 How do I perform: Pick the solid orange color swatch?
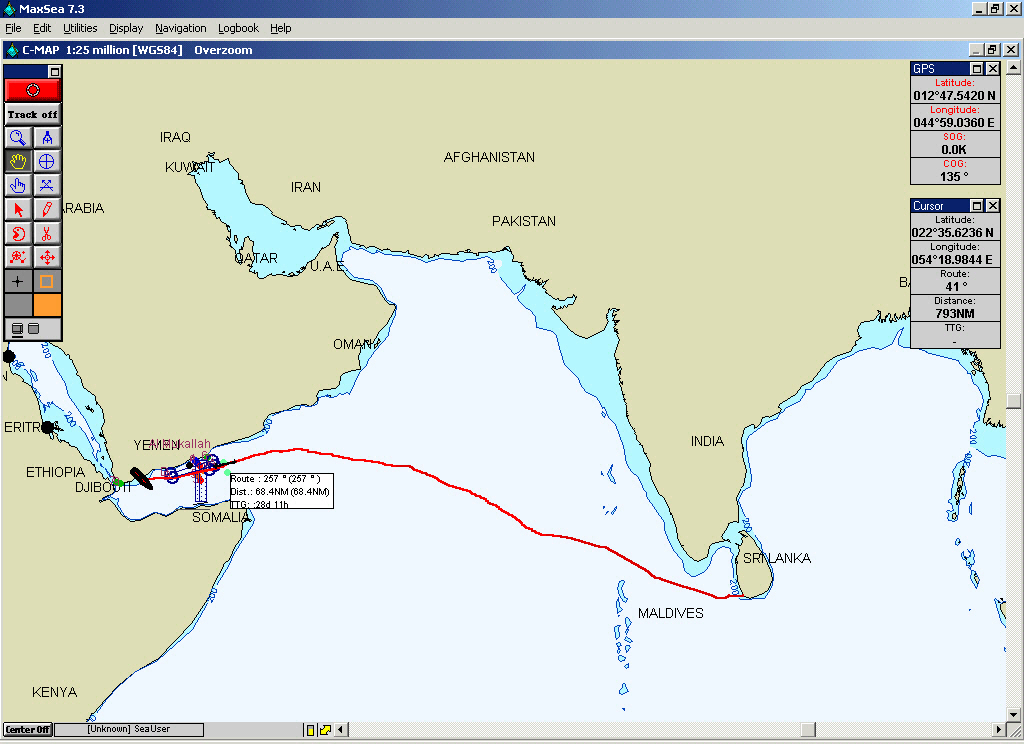[x=47, y=304]
